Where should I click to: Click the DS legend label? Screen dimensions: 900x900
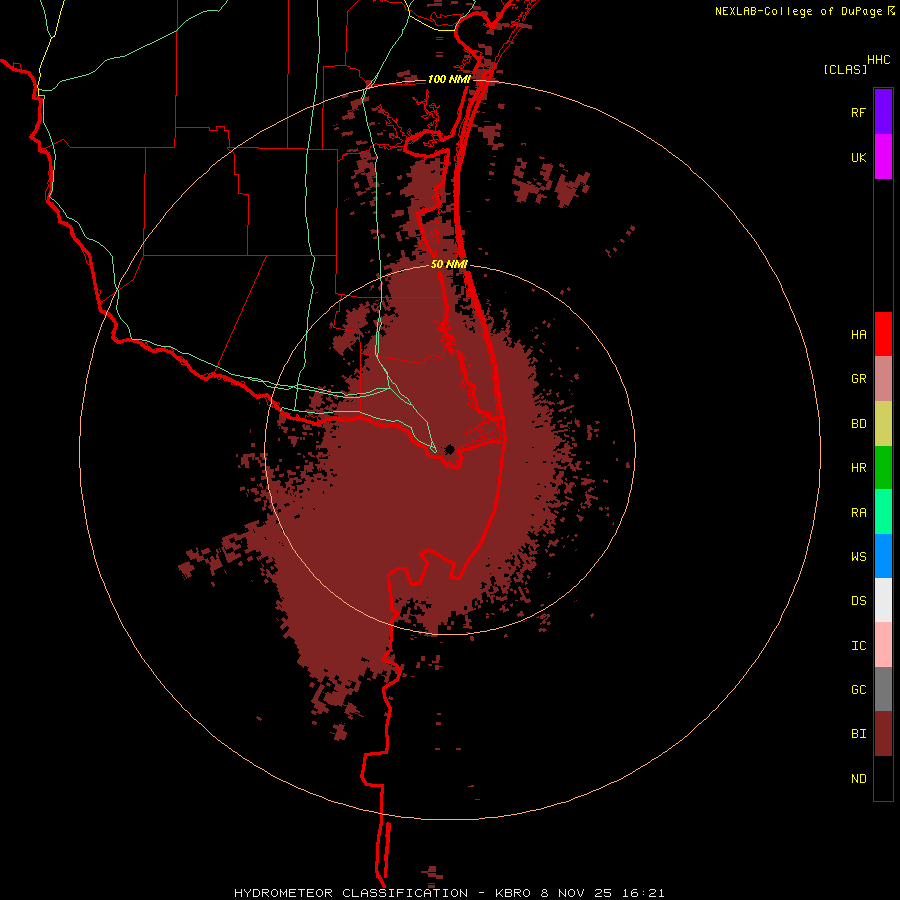858,600
